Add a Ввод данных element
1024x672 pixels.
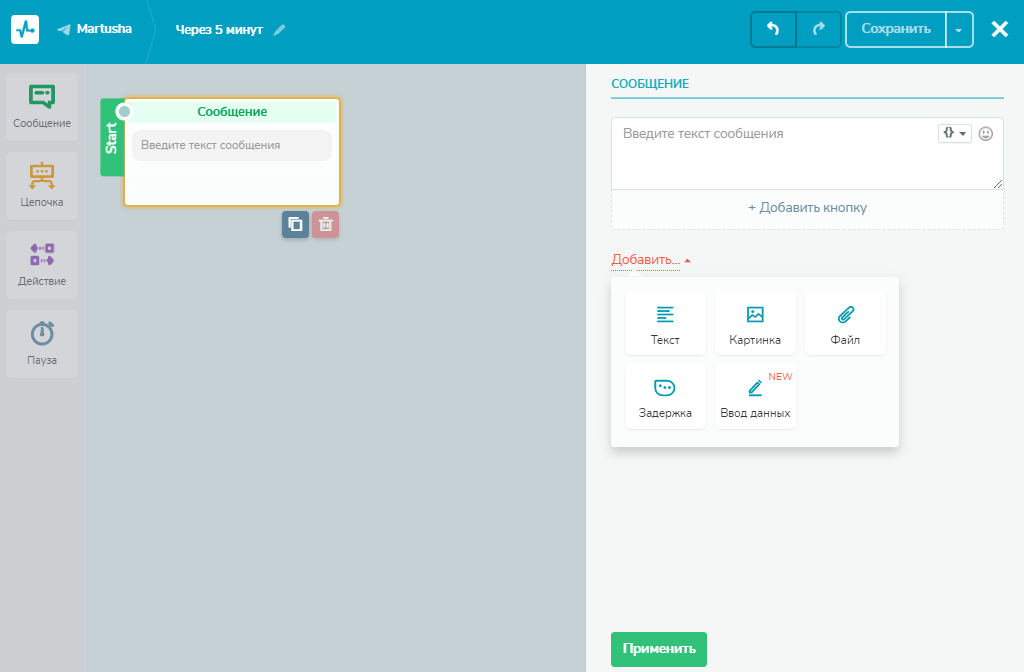[755, 396]
